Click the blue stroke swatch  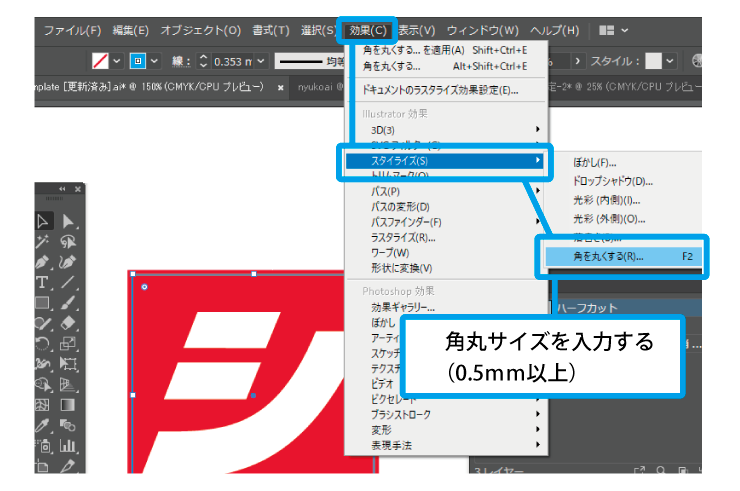(138, 61)
